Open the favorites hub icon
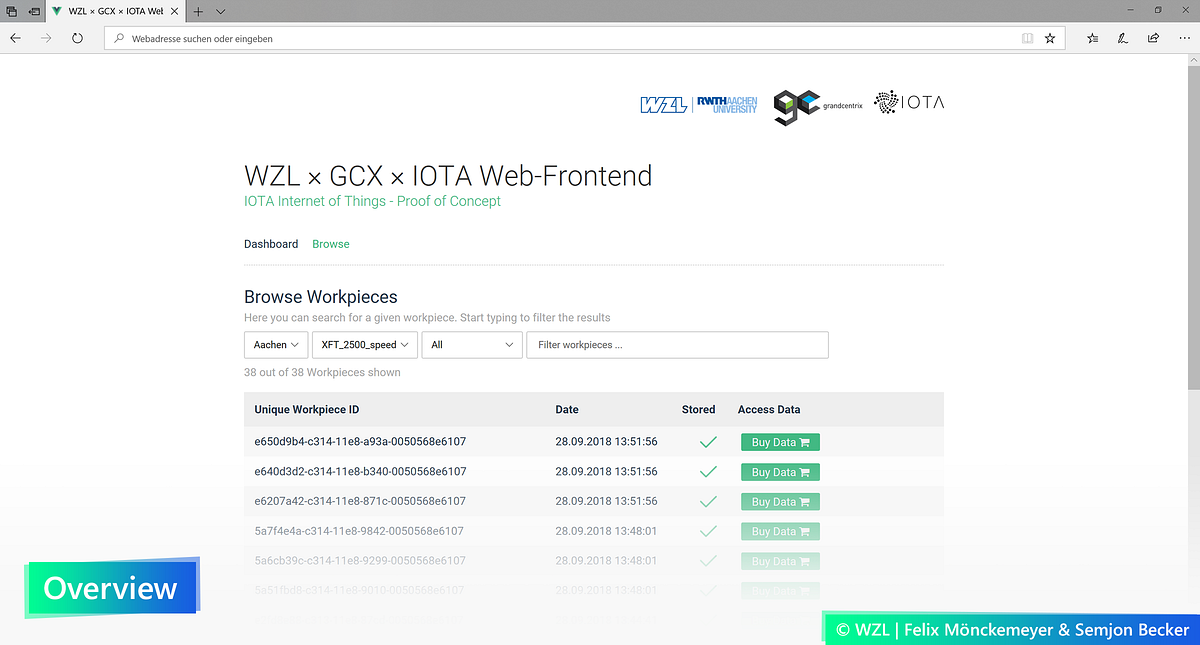Image resolution: width=1200 pixels, height=645 pixels. (1092, 38)
